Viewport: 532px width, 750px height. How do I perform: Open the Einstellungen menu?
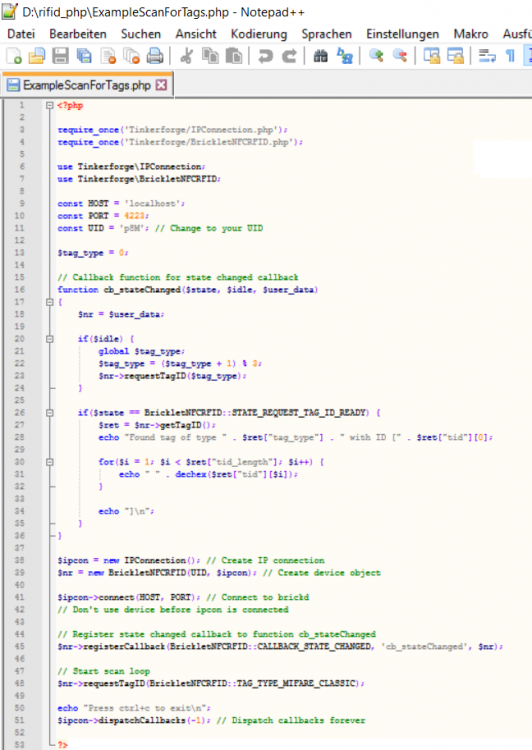pos(402,34)
